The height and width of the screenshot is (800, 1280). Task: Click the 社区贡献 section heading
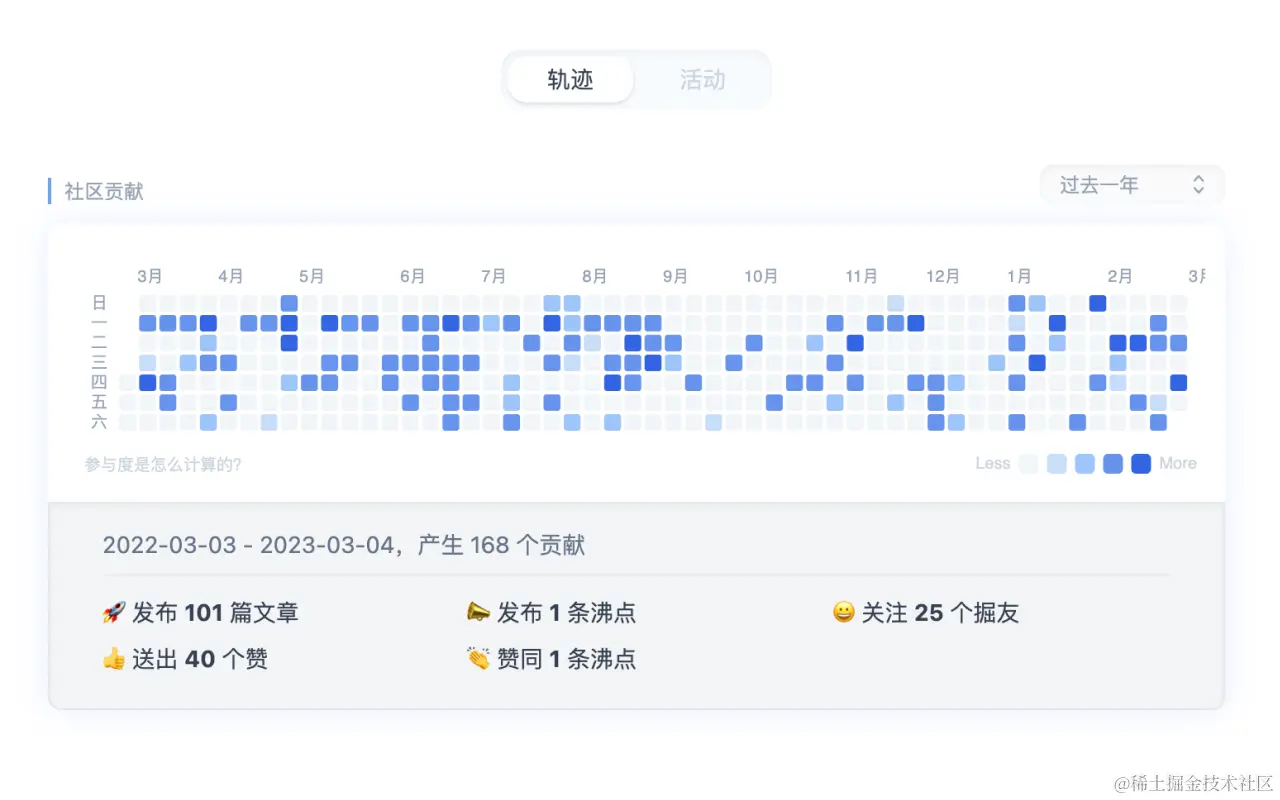[x=104, y=191]
